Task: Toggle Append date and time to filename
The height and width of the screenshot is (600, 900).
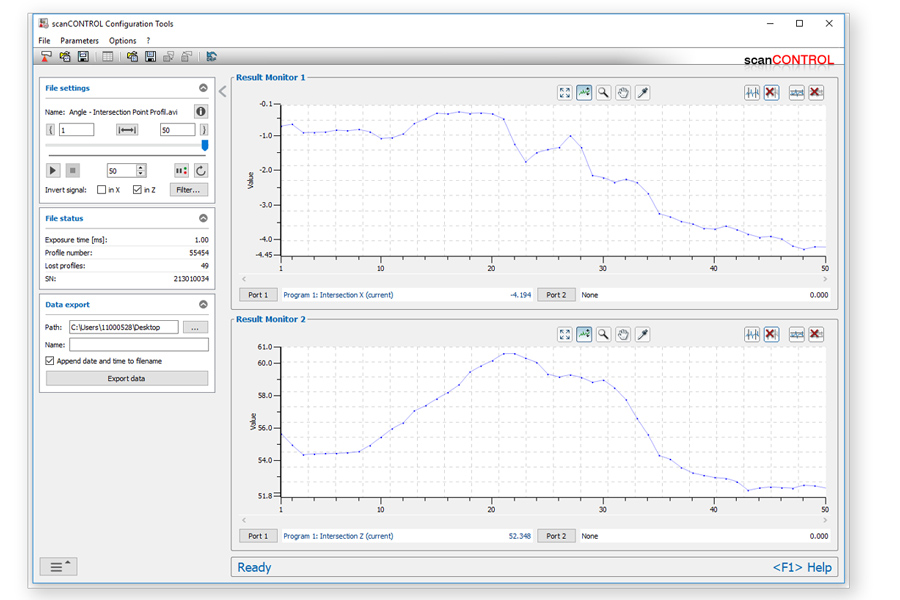Action: click(50, 361)
